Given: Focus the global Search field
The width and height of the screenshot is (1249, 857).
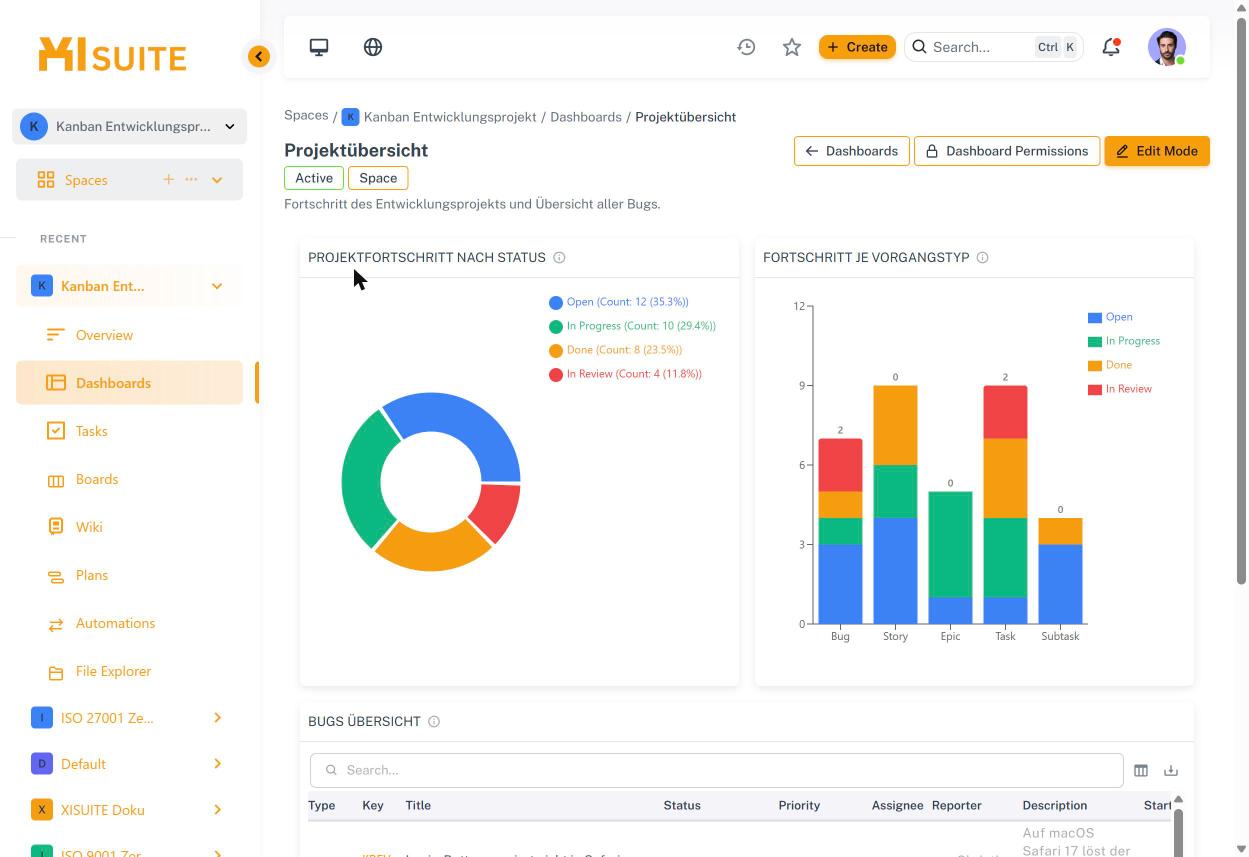Looking at the screenshot, I should click(994, 47).
